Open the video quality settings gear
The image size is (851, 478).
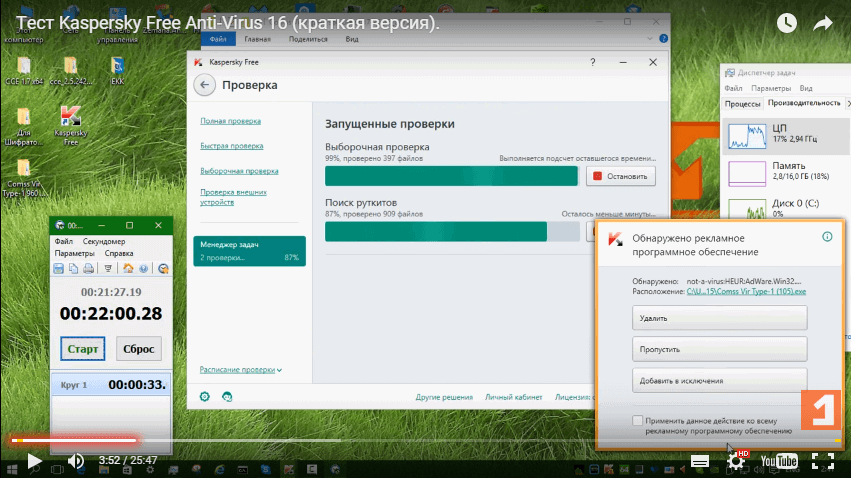735,461
